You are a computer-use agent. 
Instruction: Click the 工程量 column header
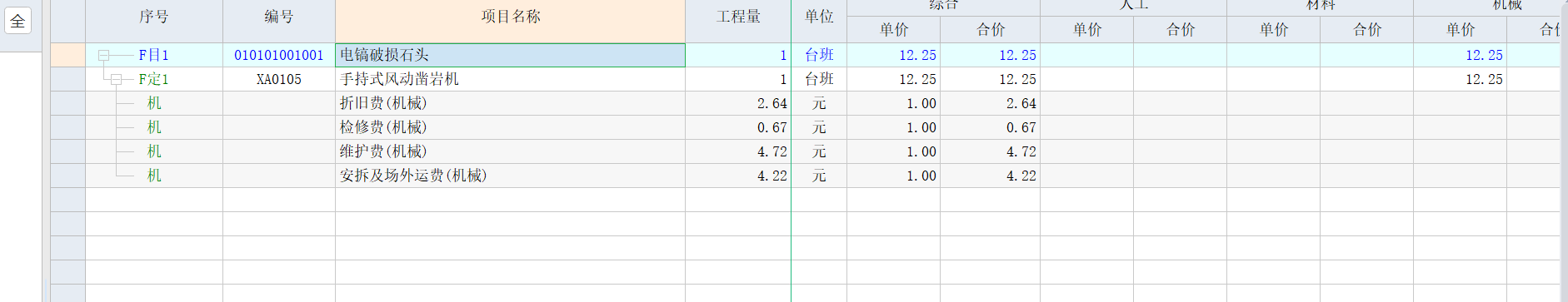(738, 17)
